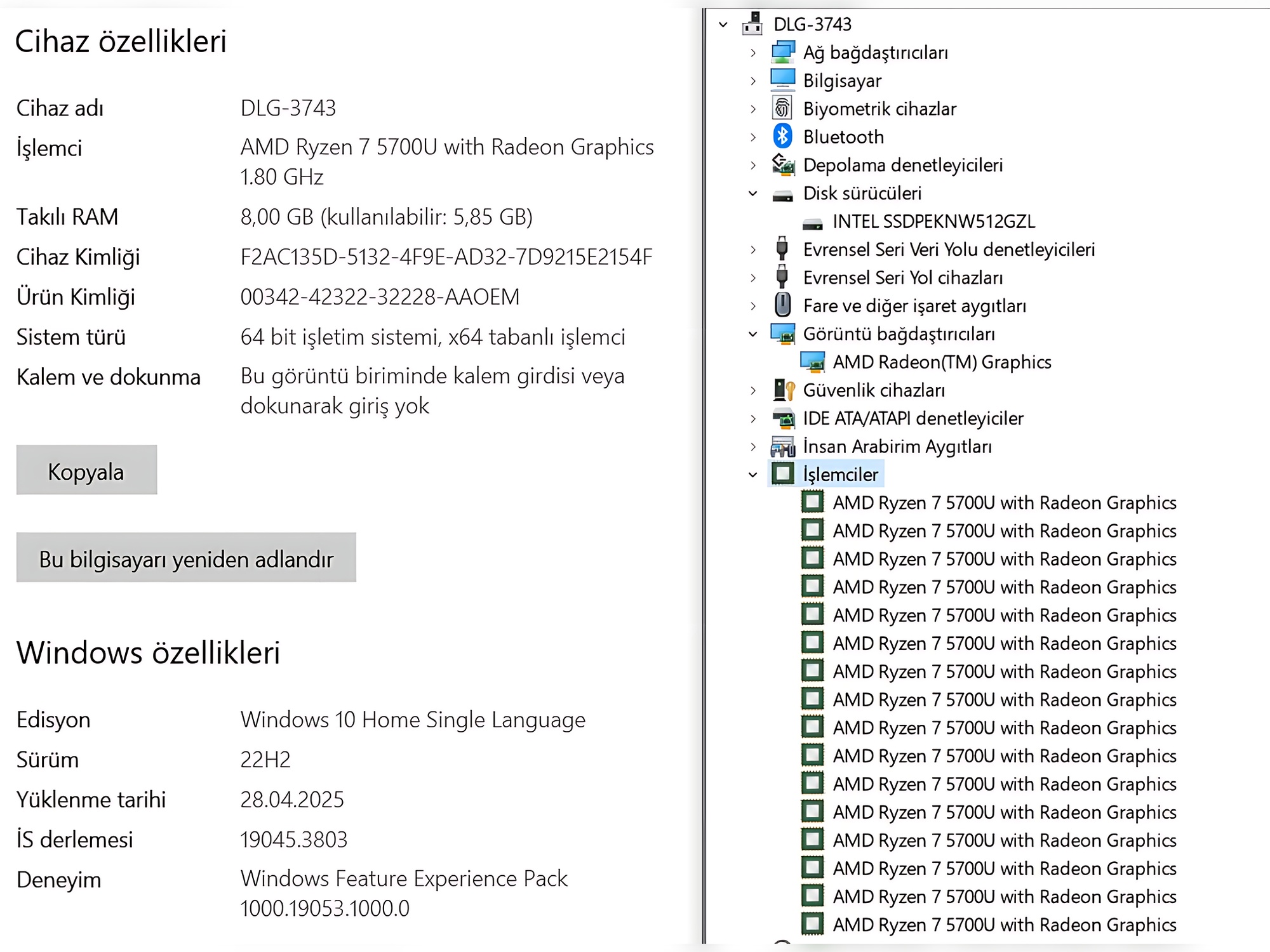
Task: Expand Evrensel Seri Yol cihazları
Action: pos(753,278)
